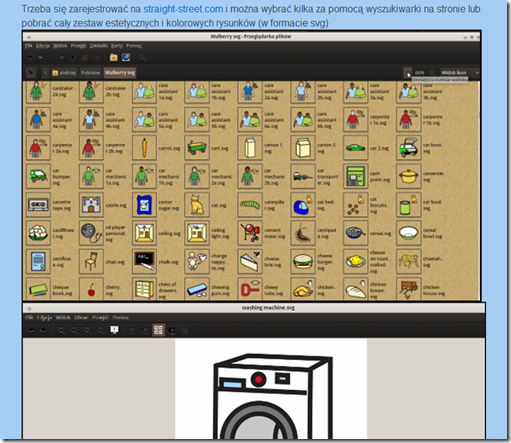Select the cassette tape.svg file icon
511x443 pixels.
pos(38,205)
